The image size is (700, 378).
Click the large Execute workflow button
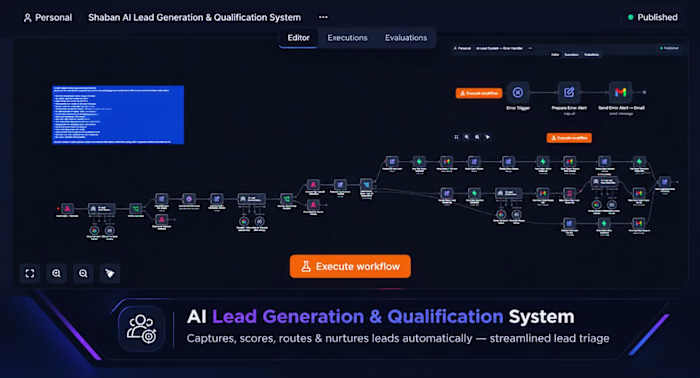click(350, 266)
